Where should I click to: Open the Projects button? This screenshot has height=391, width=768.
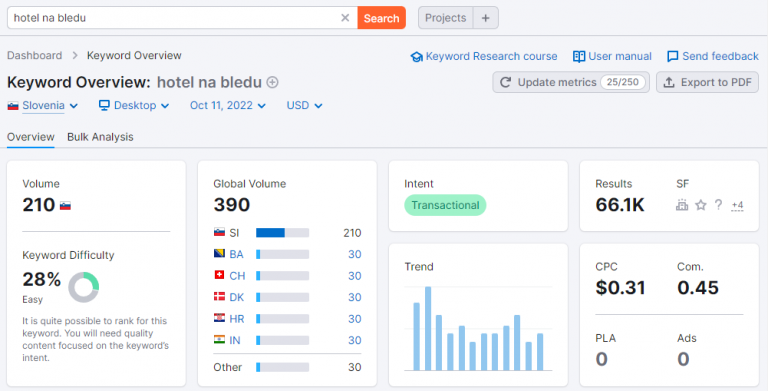(x=445, y=18)
